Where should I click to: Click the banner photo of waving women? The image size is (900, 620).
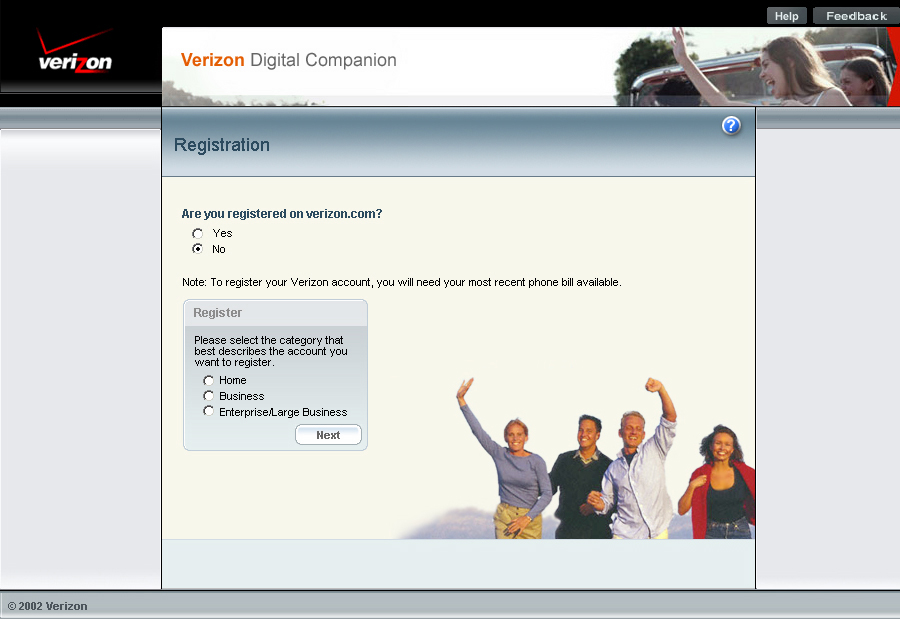tap(760, 67)
